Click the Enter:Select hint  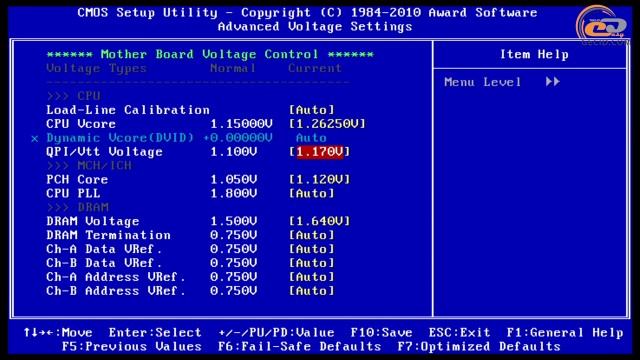click(x=155, y=332)
